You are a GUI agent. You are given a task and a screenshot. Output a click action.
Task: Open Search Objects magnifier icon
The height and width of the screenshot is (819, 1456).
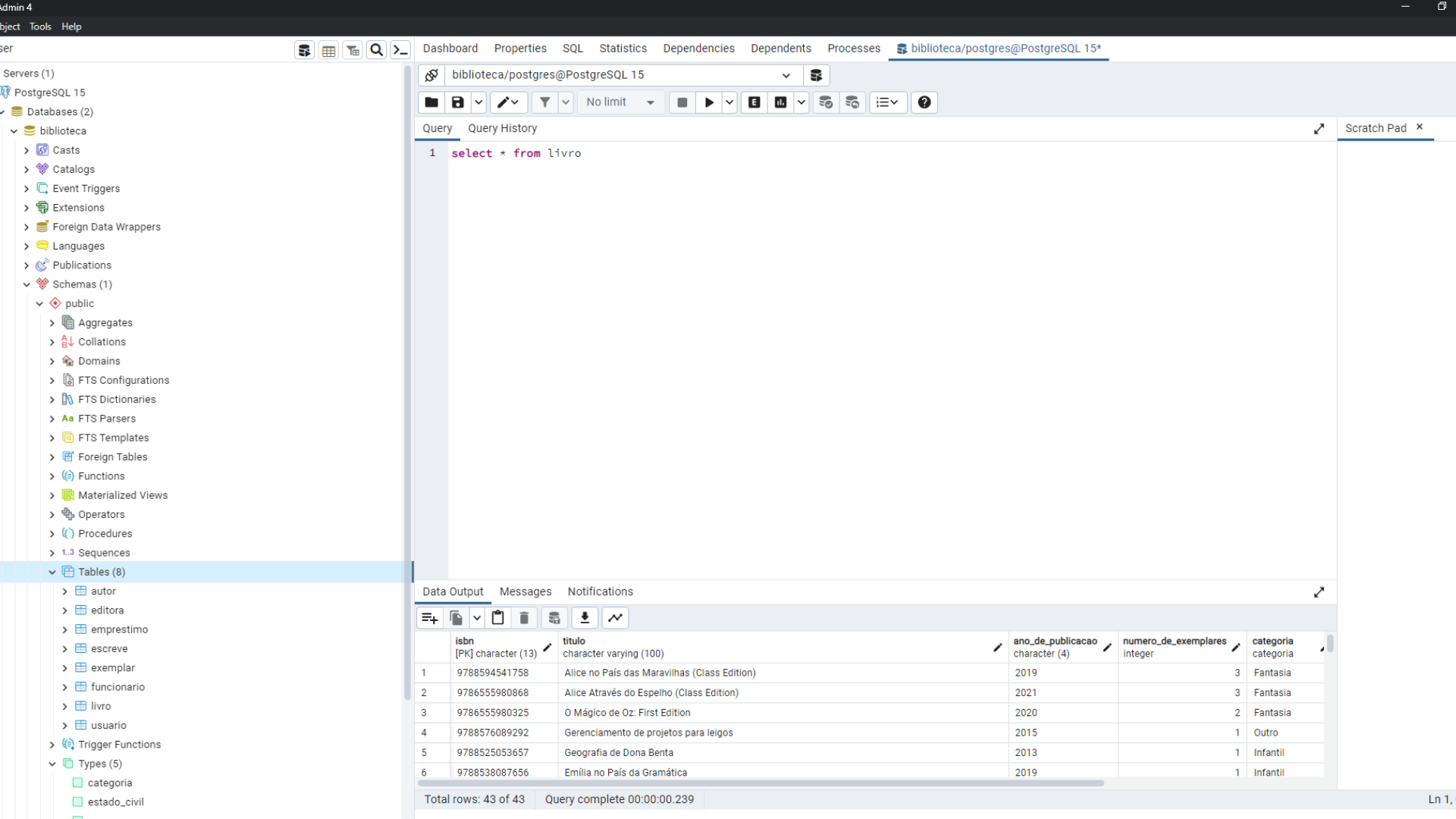[x=377, y=50]
